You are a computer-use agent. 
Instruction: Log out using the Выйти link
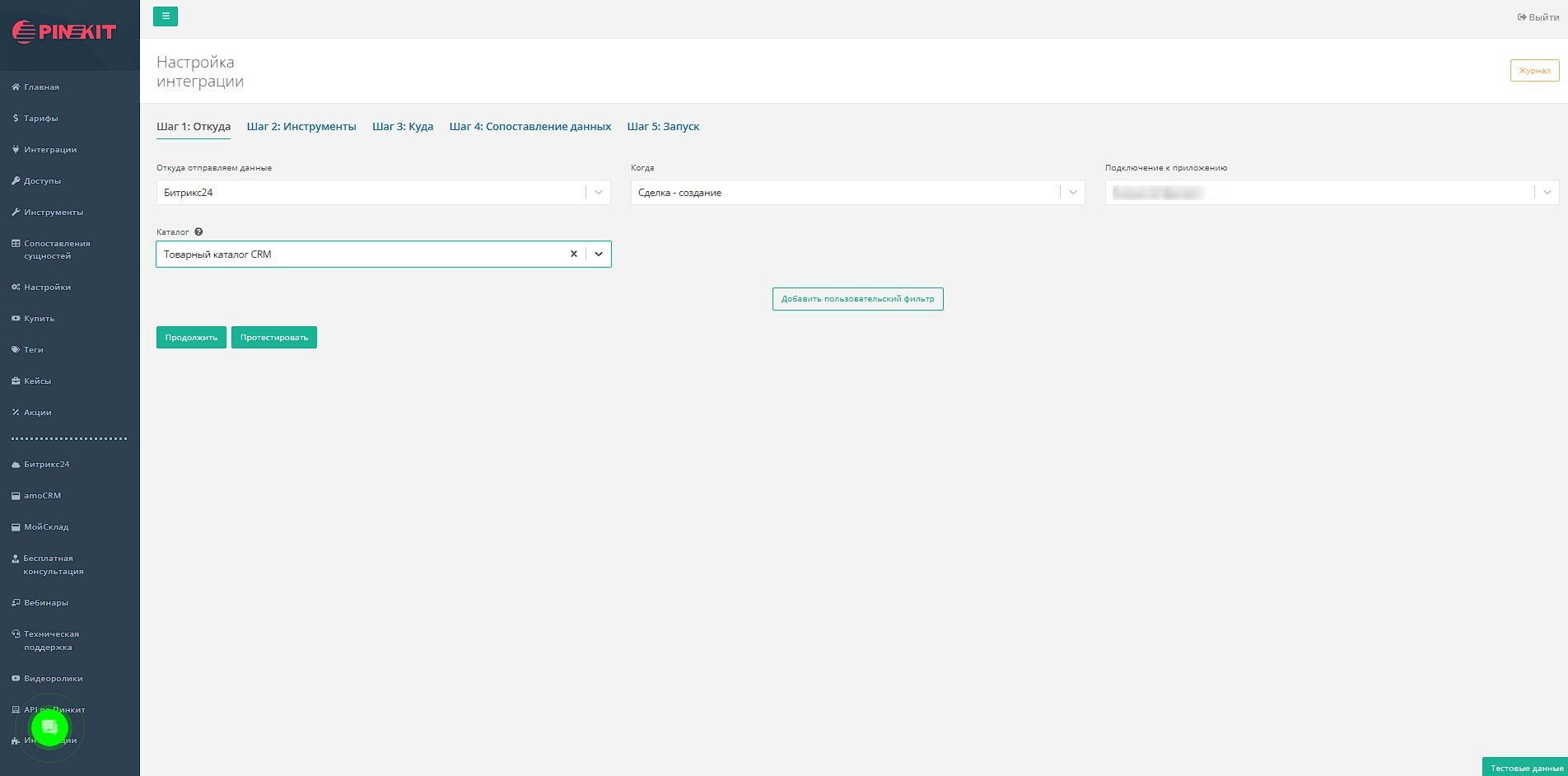1538,17
